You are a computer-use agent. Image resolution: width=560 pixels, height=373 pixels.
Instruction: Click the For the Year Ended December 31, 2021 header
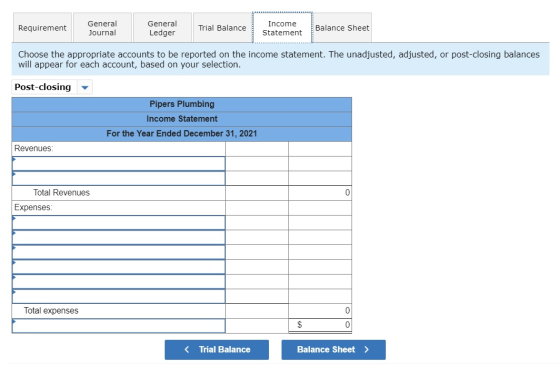(x=182, y=134)
